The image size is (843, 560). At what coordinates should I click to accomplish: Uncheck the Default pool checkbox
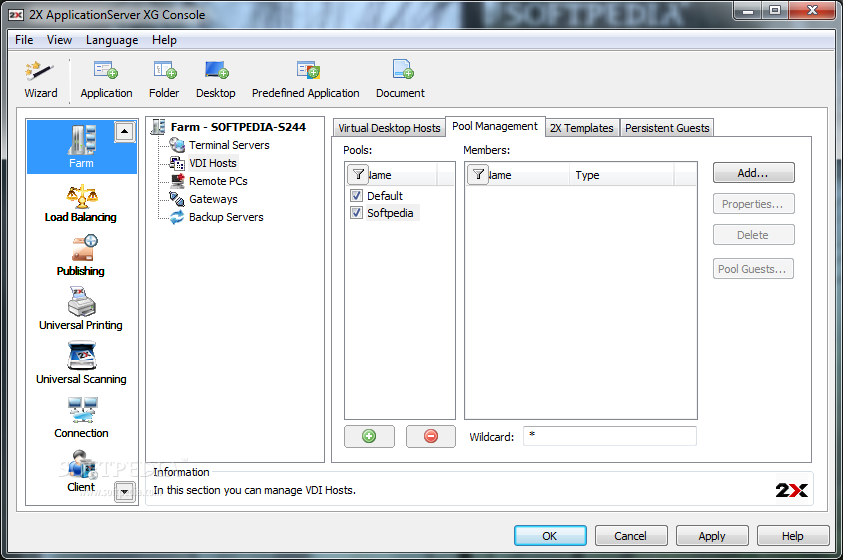356,195
